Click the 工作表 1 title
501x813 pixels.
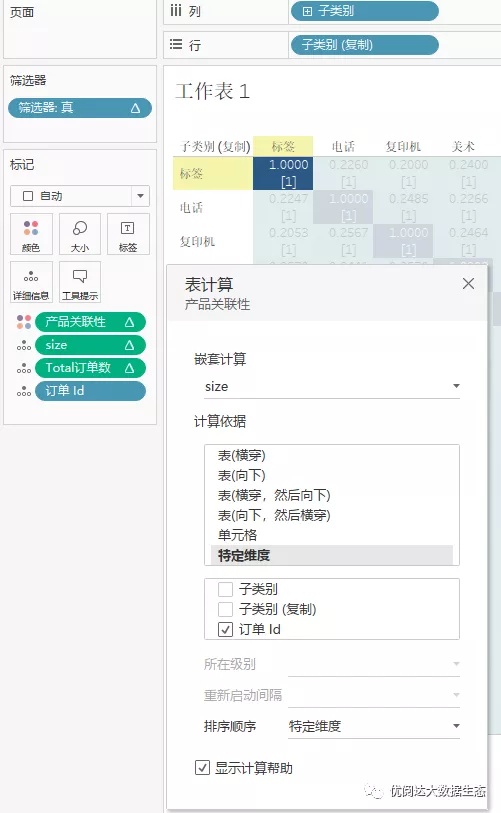213,91
